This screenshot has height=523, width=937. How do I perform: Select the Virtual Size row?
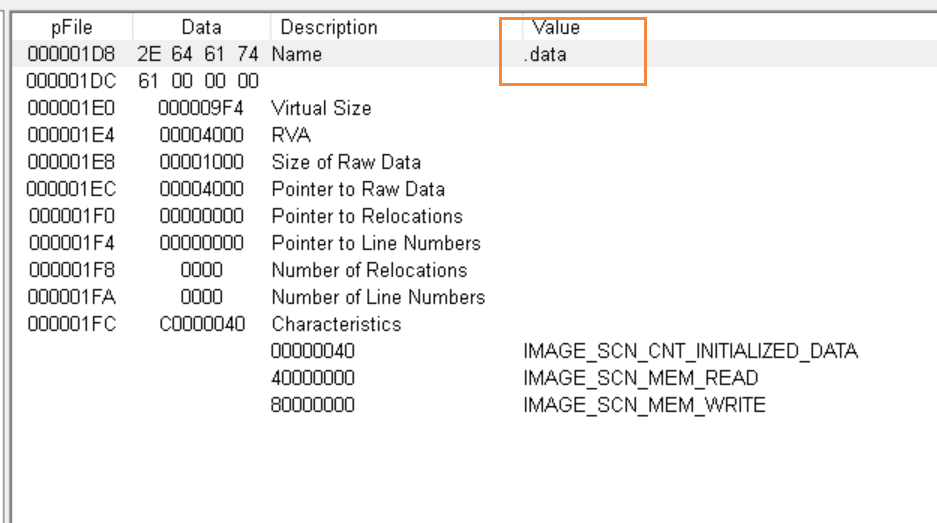pyautogui.click(x=474, y=108)
